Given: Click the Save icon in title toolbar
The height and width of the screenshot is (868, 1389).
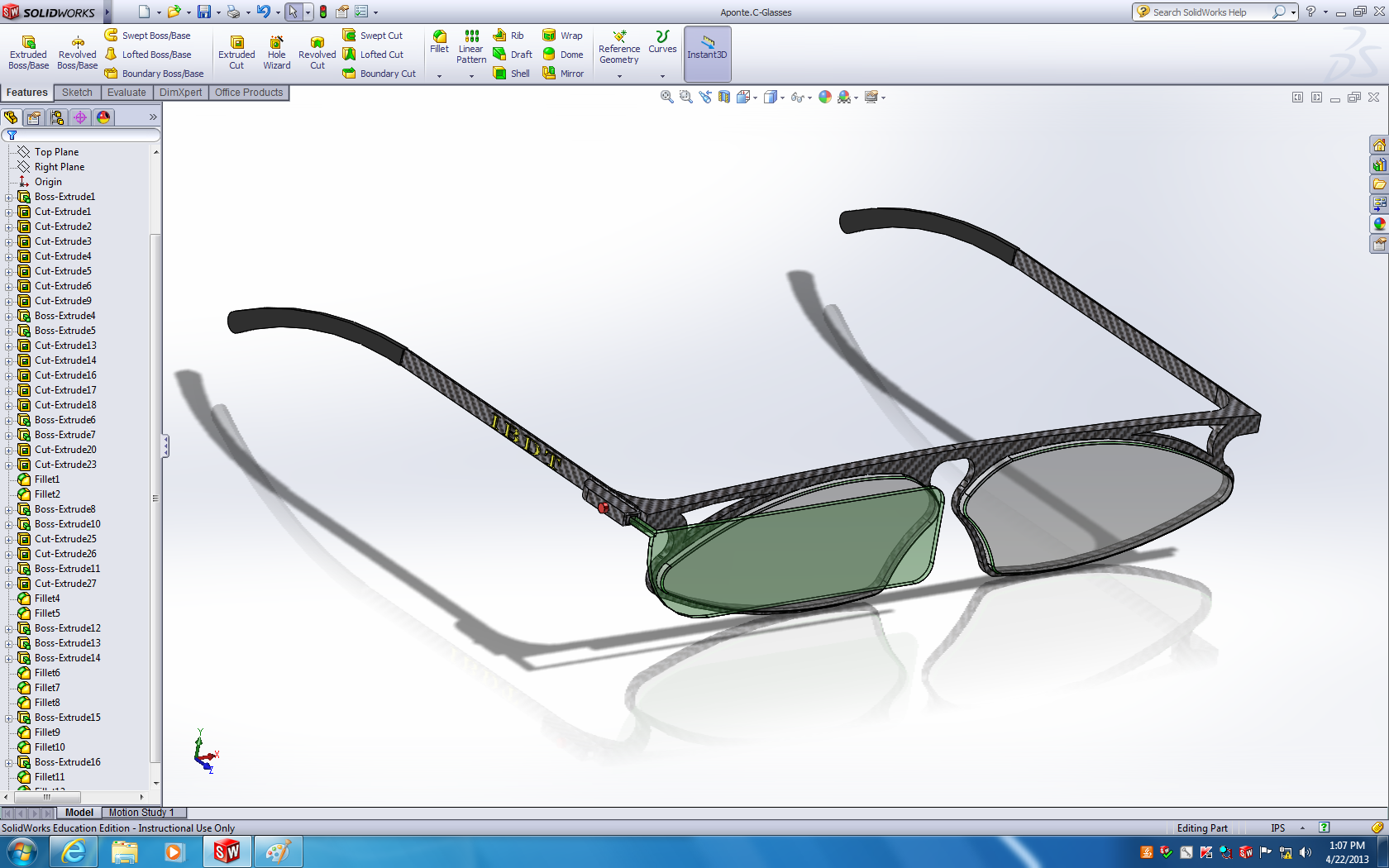Looking at the screenshot, I should coord(203,12).
